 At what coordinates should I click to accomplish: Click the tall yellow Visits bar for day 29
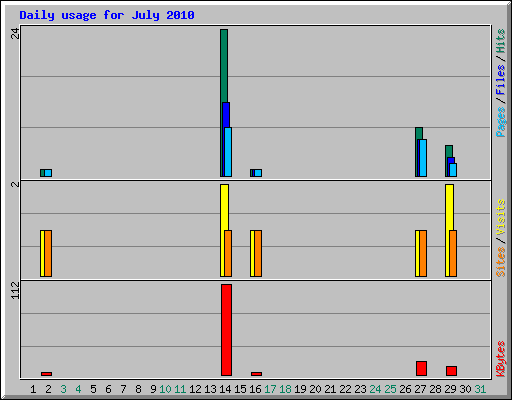[x=449, y=207]
